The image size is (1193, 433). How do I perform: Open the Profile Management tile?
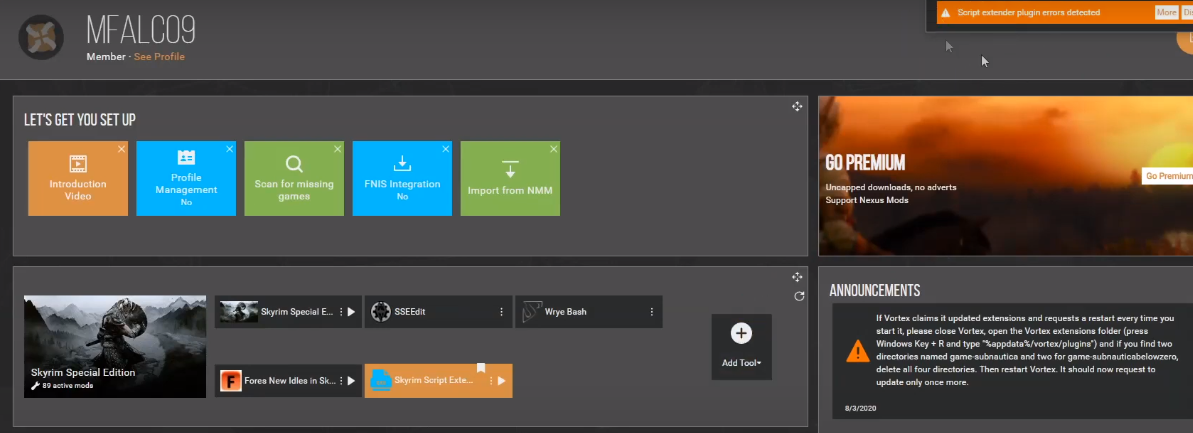pyautogui.click(x=186, y=178)
